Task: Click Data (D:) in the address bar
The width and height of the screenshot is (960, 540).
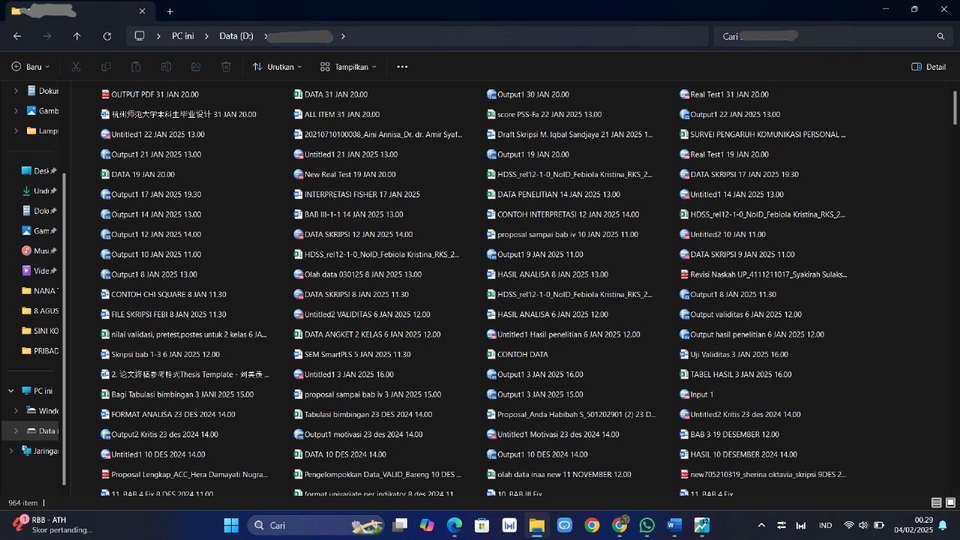Action: [236, 36]
